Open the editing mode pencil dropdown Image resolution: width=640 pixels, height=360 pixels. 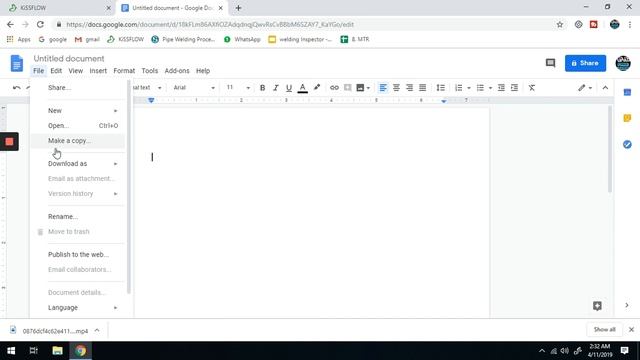click(x=585, y=88)
